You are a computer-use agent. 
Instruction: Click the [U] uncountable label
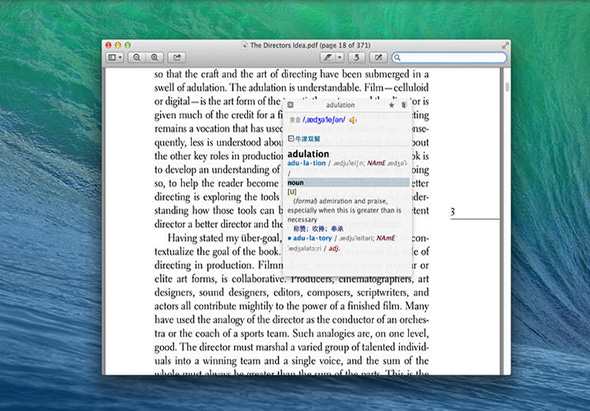[292, 192]
